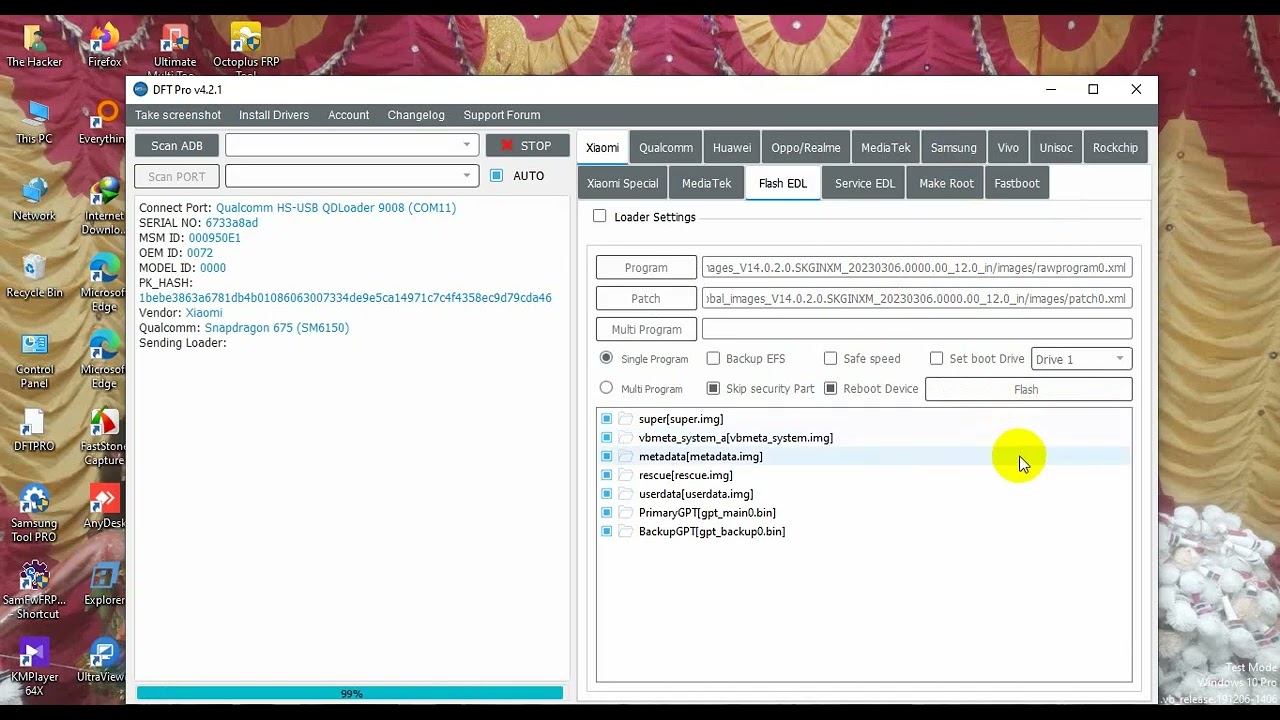
Task: Click the Multi Program browse button
Action: click(x=646, y=329)
